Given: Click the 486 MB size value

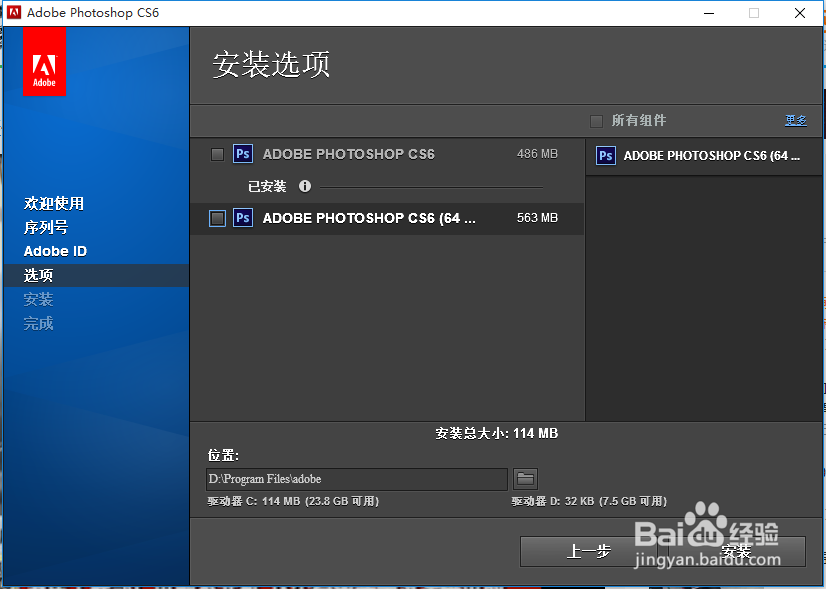Looking at the screenshot, I should [537, 154].
